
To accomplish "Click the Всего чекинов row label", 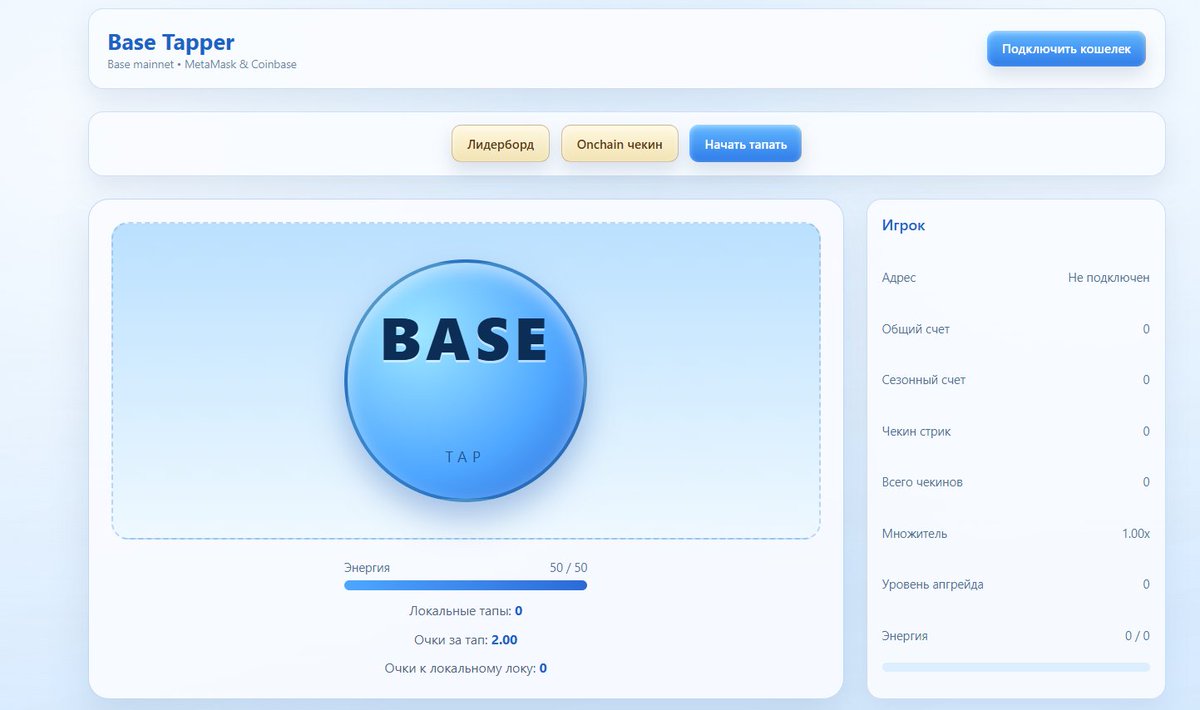I will (922, 482).
